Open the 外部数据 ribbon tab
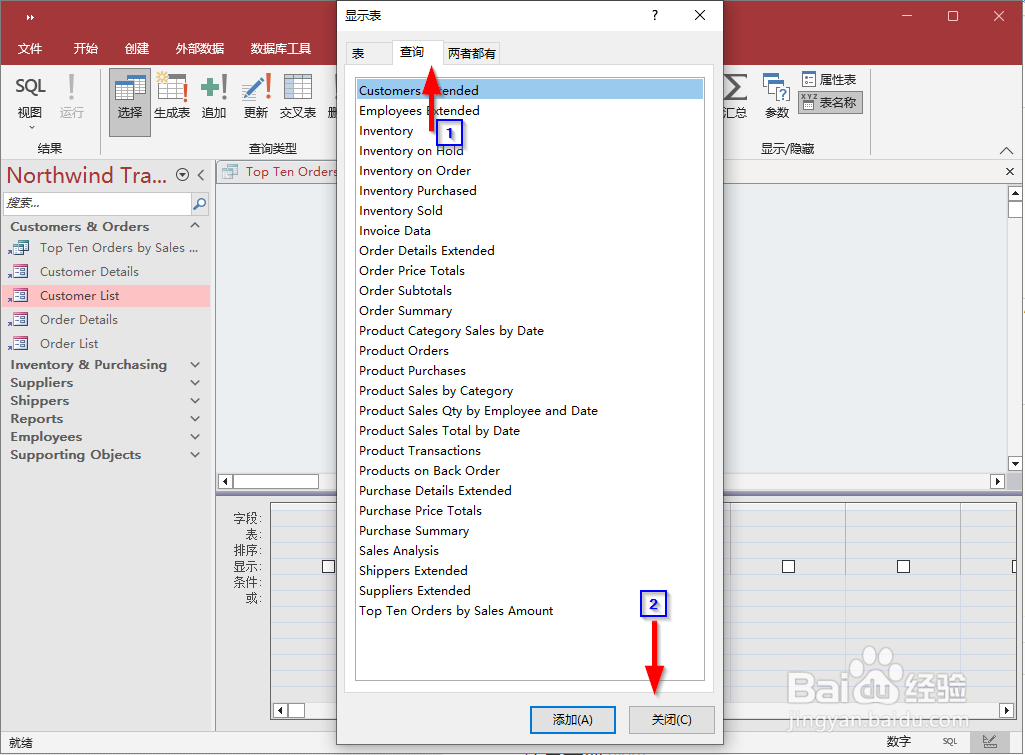Image resolution: width=1025 pixels, height=755 pixels. [x=200, y=49]
